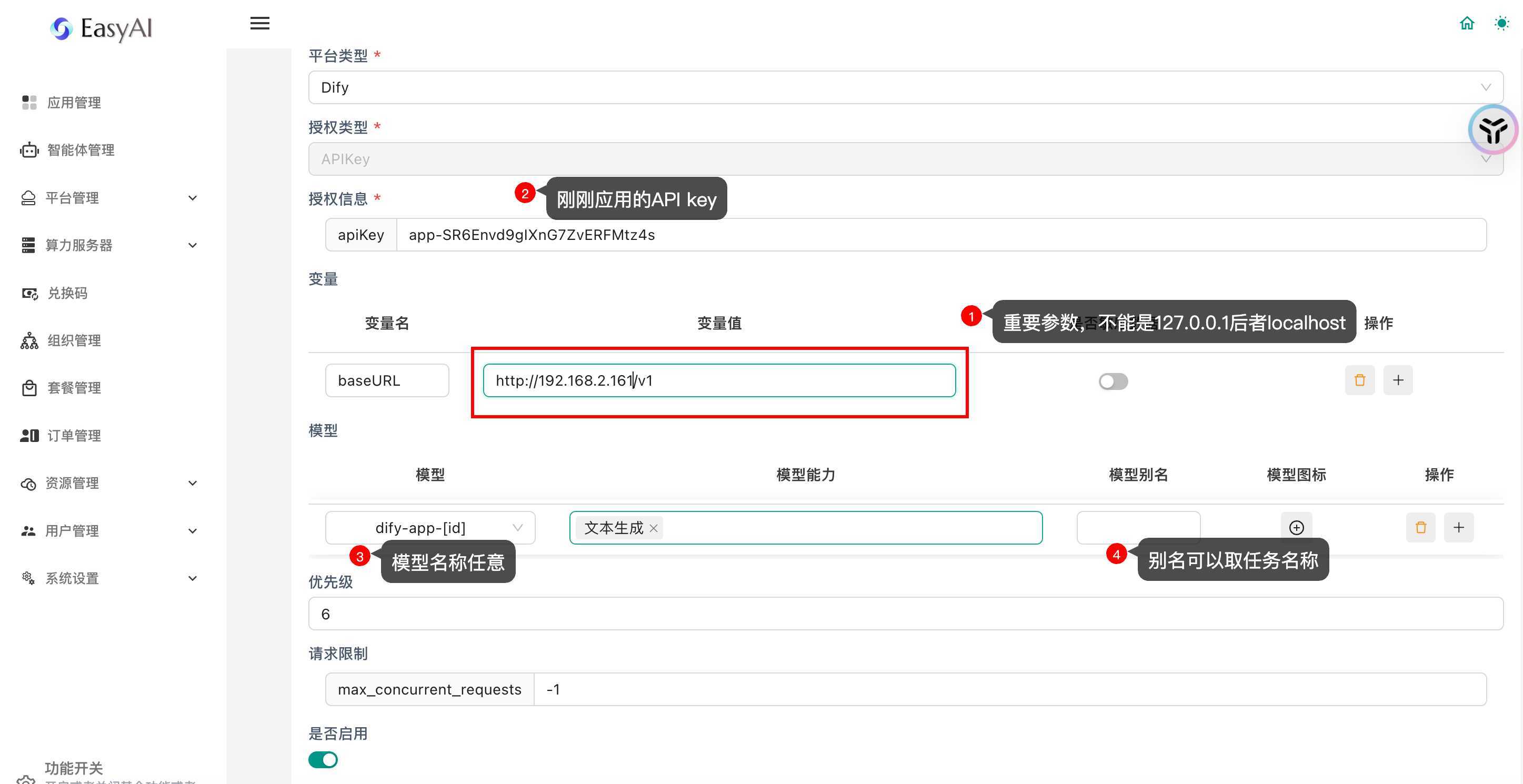
Task: Click the 模型别名 column header
Action: tap(1138, 475)
